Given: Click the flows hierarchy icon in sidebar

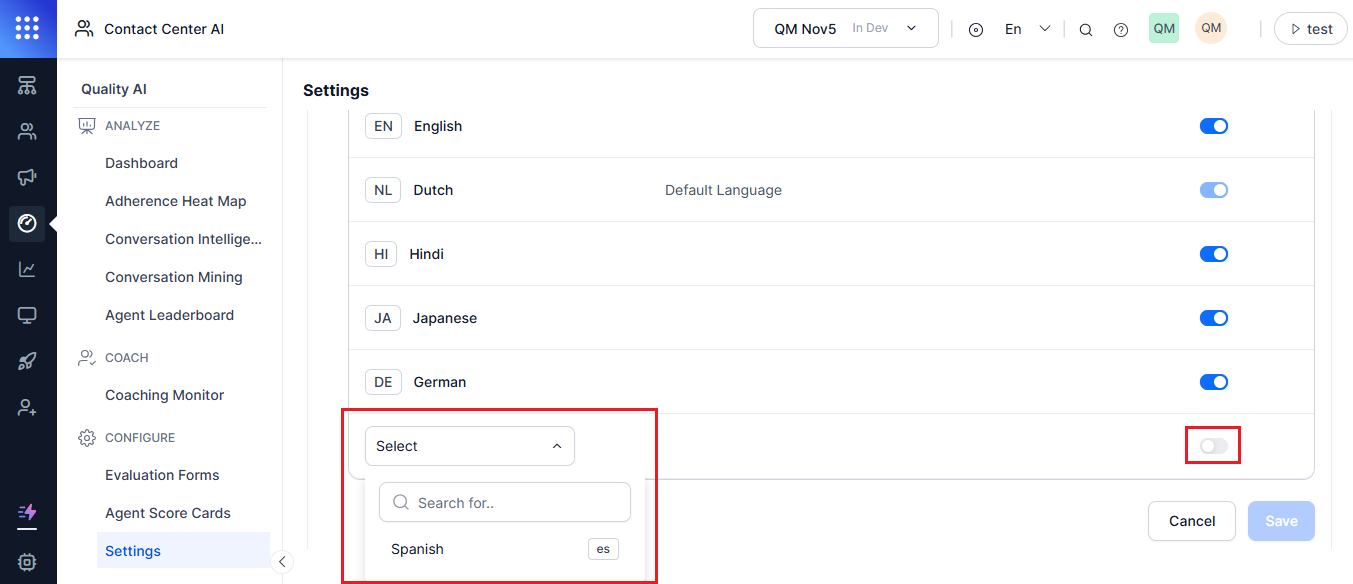Looking at the screenshot, I should pos(27,85).
